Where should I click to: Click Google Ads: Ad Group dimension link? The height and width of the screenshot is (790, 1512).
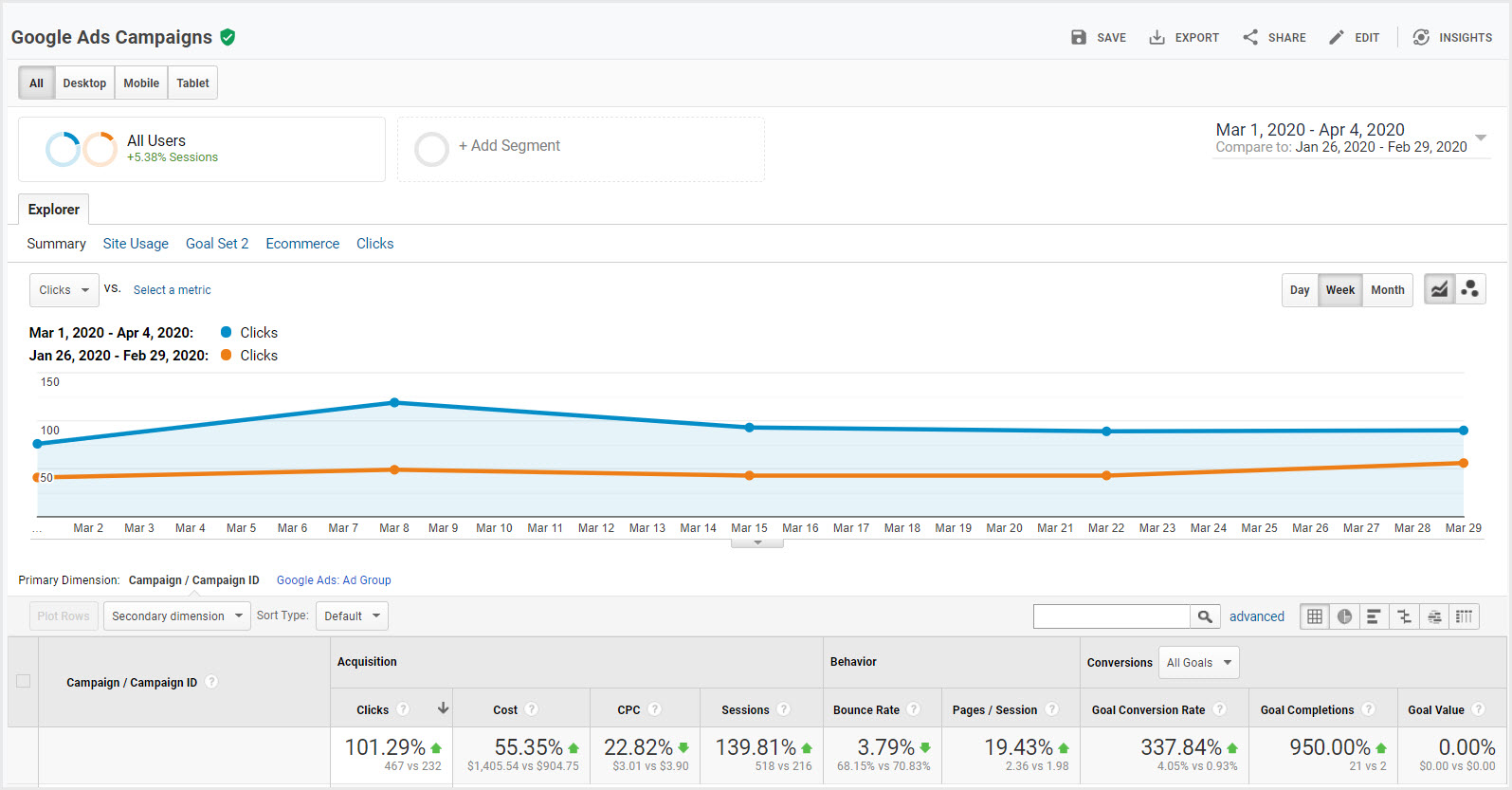pos(334,580)
